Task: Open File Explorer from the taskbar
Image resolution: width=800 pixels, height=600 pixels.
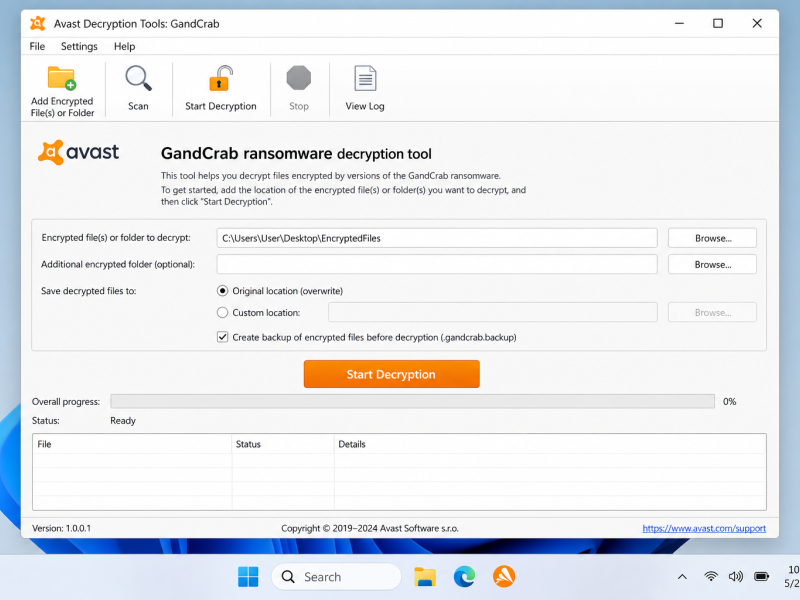Action: (424, 577)
